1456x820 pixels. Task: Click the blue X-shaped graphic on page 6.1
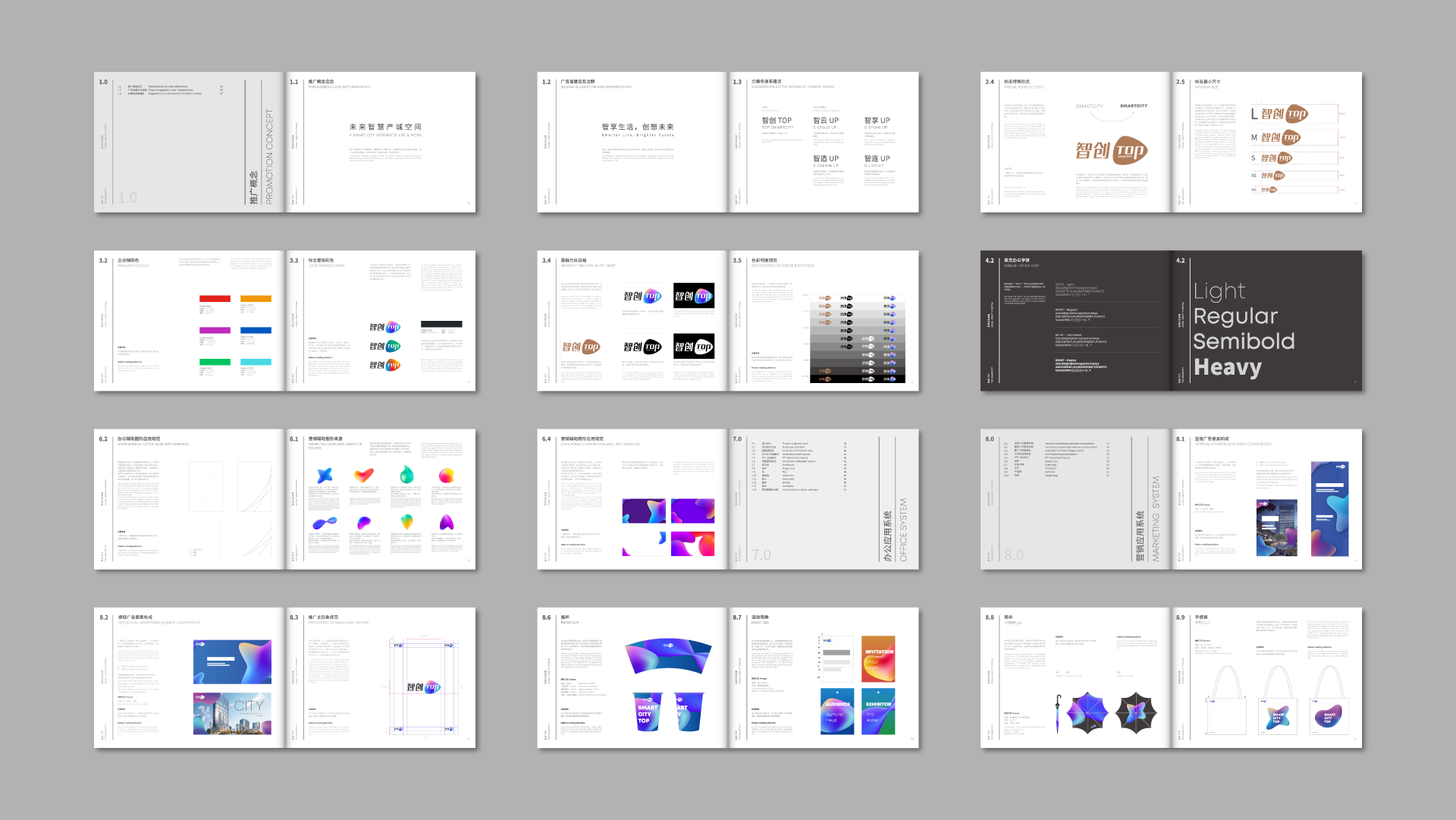click(325, 475)
